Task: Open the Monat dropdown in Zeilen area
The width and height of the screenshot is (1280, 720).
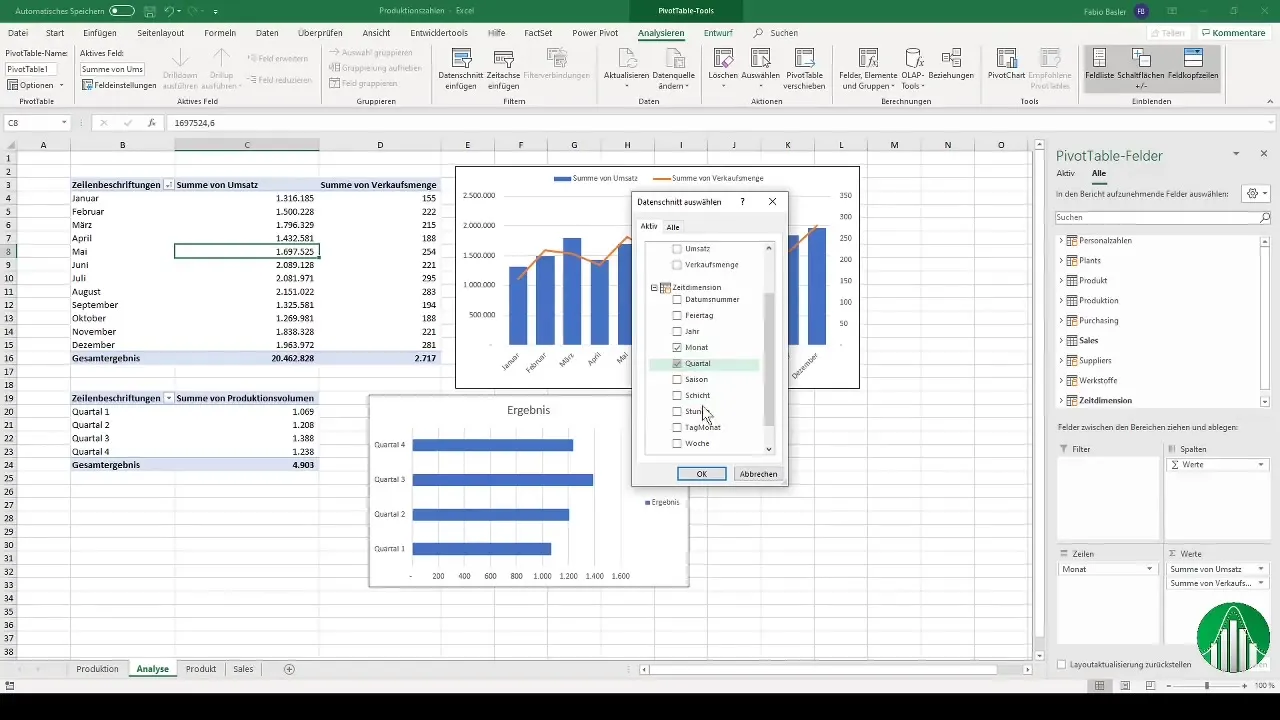Action: pos(1150,569)
